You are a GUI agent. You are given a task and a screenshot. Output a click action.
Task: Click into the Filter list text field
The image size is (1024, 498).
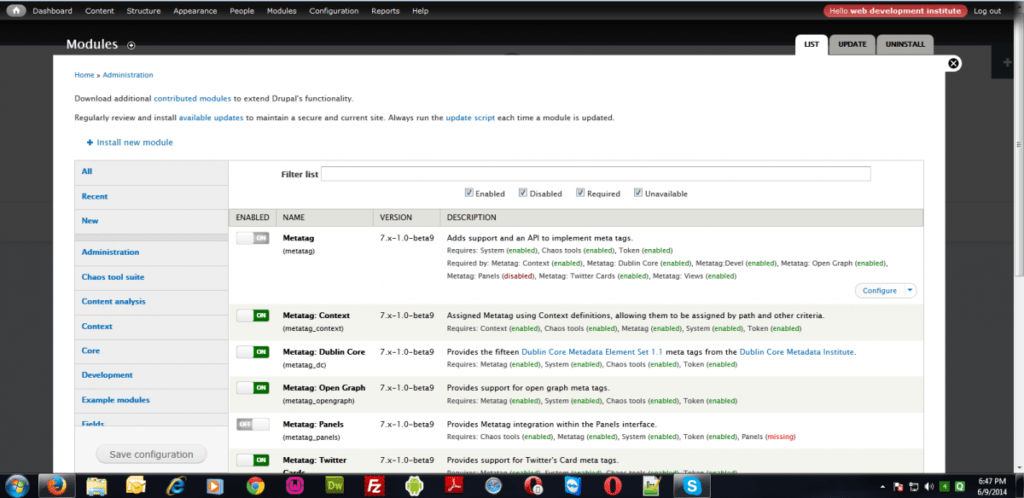(x=595, y=174)
